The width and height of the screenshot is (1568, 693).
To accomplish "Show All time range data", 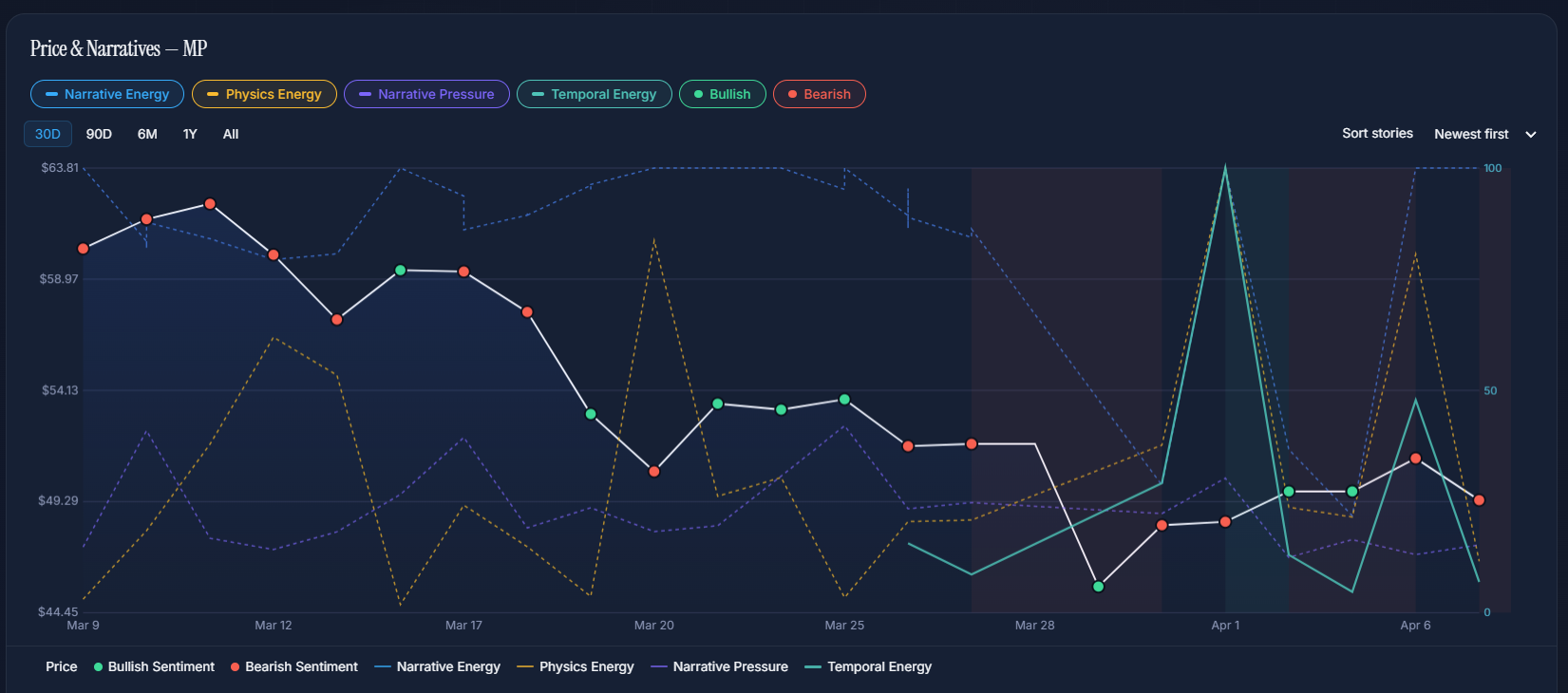I will (231, 134).
